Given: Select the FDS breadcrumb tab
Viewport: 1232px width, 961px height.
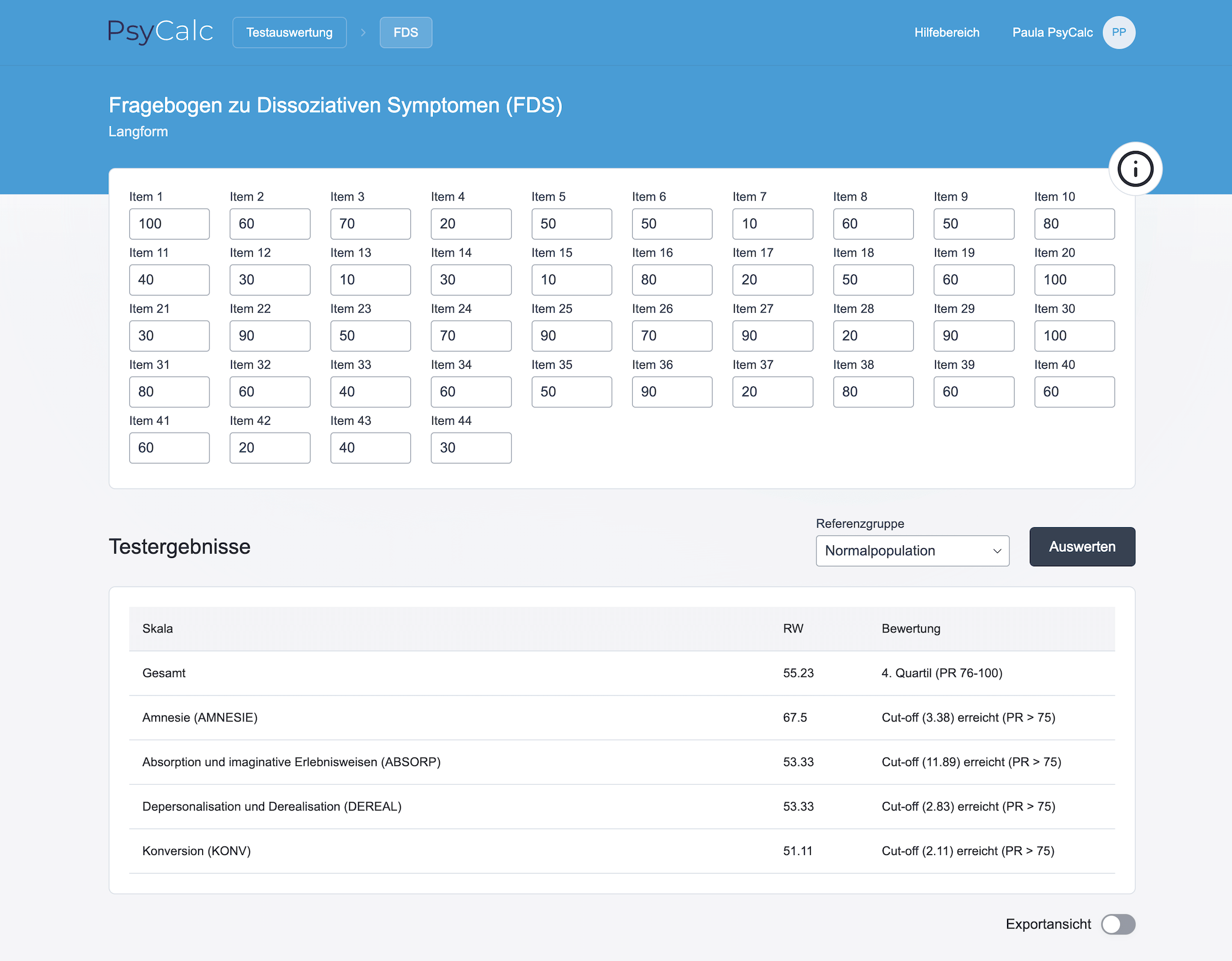Looking at the screenshot, I should coord(405,32).
